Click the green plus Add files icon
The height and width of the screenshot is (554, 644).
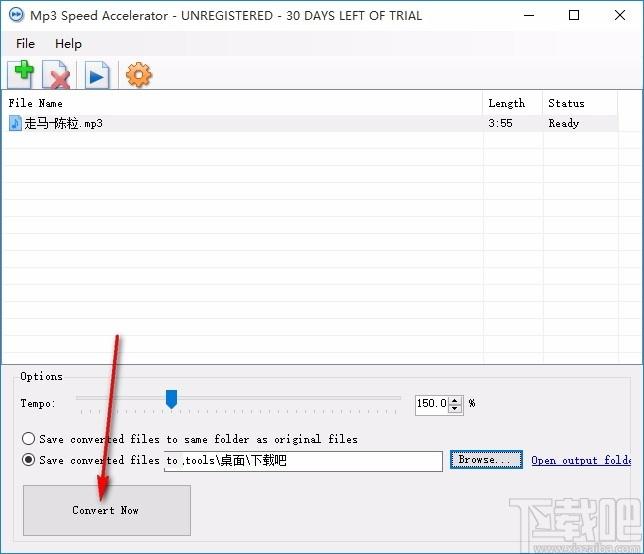point(21,74)
